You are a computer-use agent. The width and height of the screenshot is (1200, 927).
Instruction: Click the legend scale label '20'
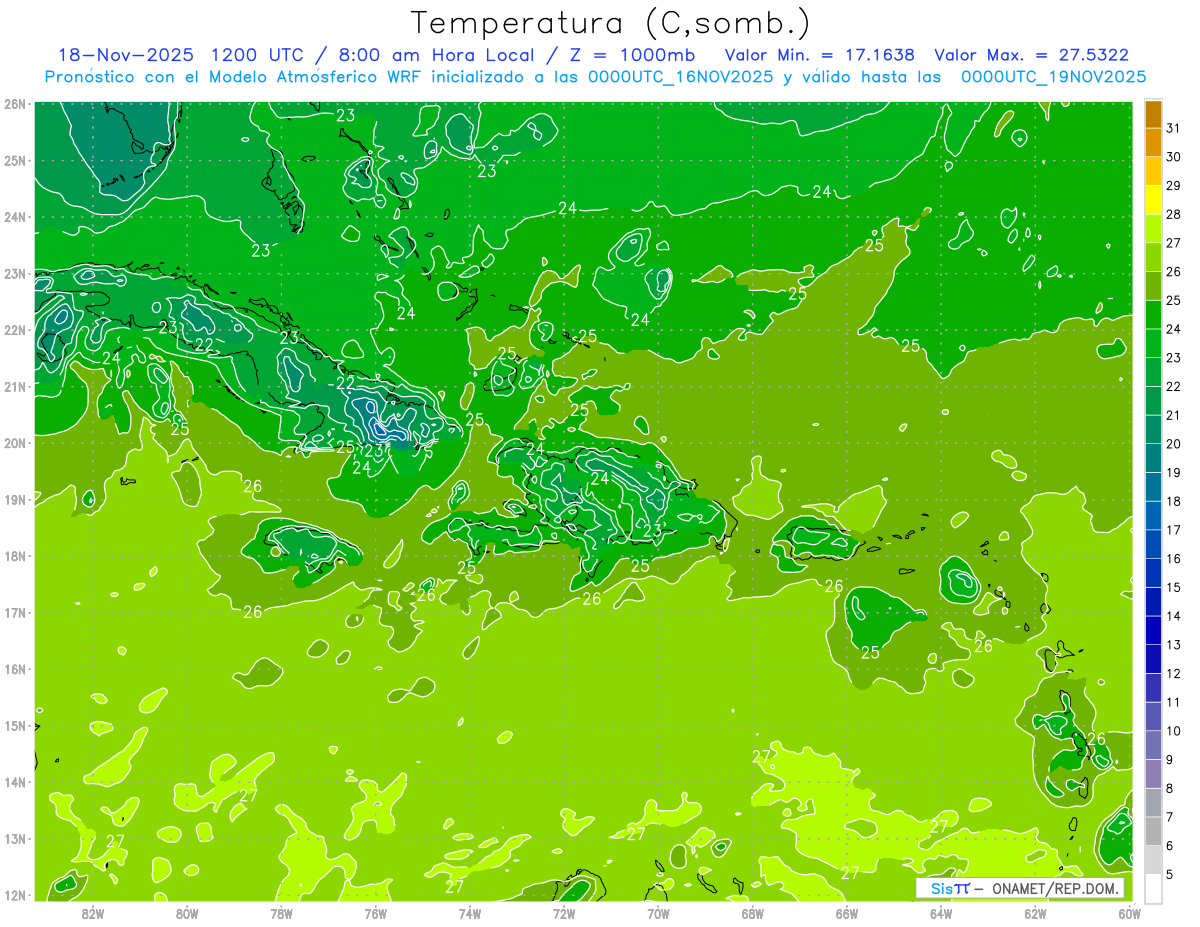tap(1173, 444)
